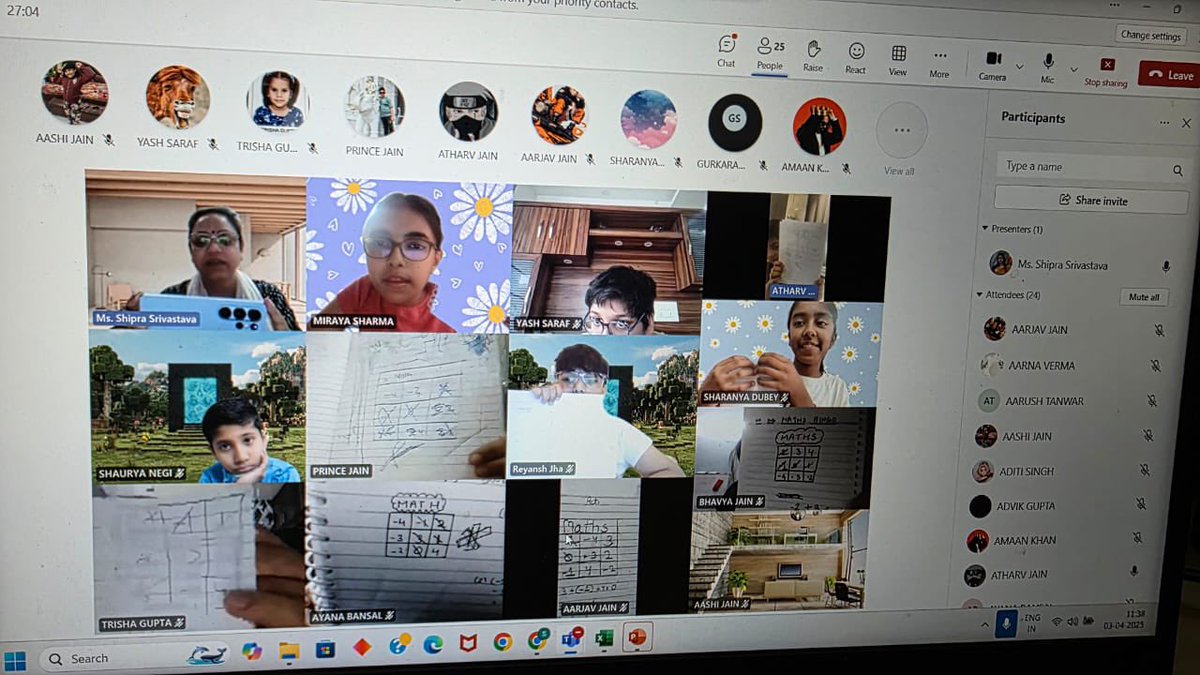
Task: Select SHAURYA NEGI video tile
Action: pyautogui.click(x=197, y=406)
